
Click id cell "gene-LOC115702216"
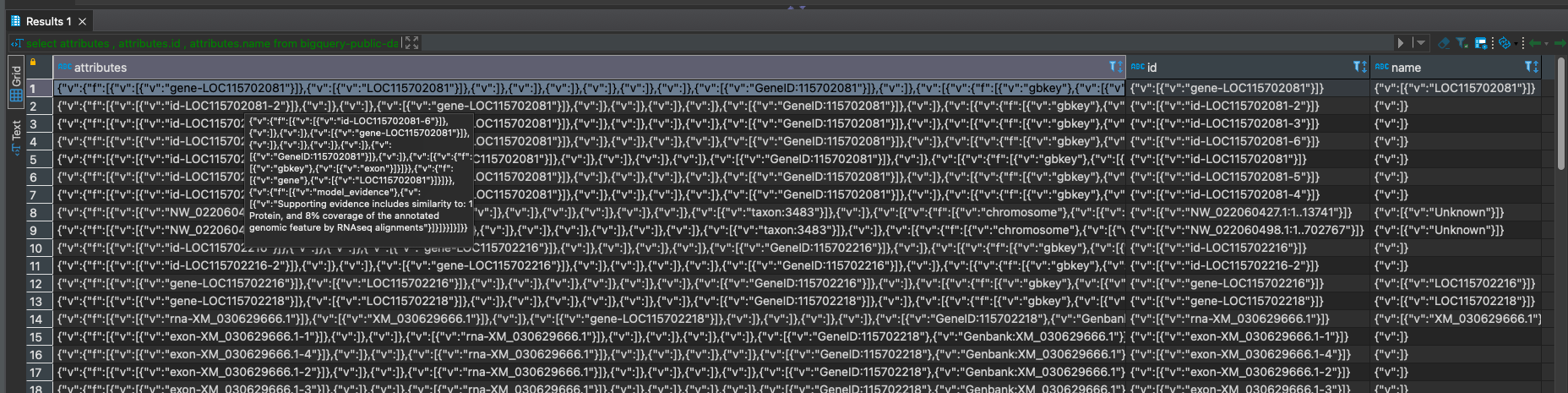(x=1248, y=283)
